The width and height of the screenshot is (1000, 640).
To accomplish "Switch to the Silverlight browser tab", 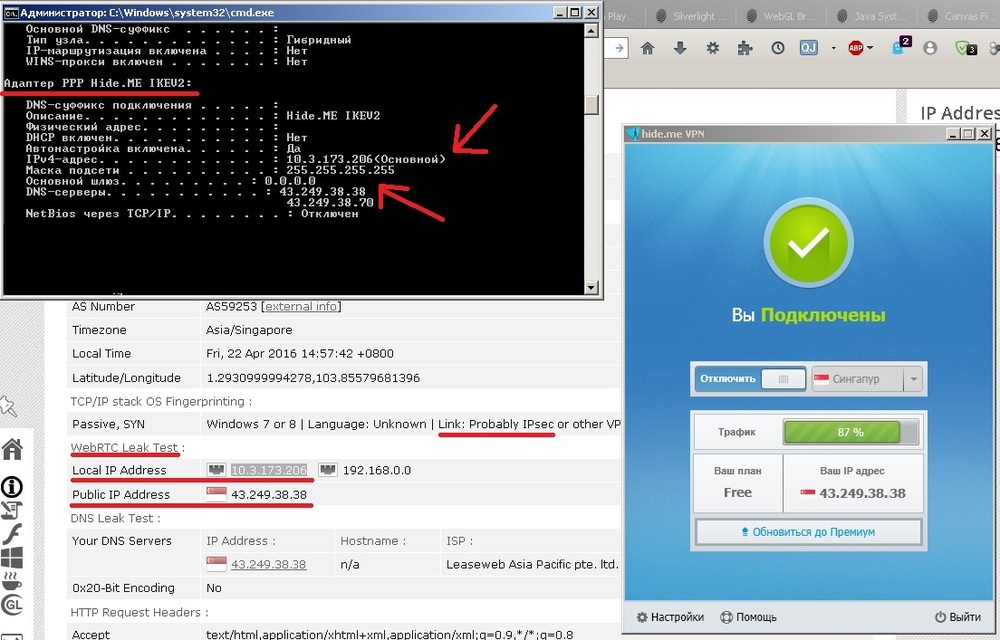I will (691, 17).
